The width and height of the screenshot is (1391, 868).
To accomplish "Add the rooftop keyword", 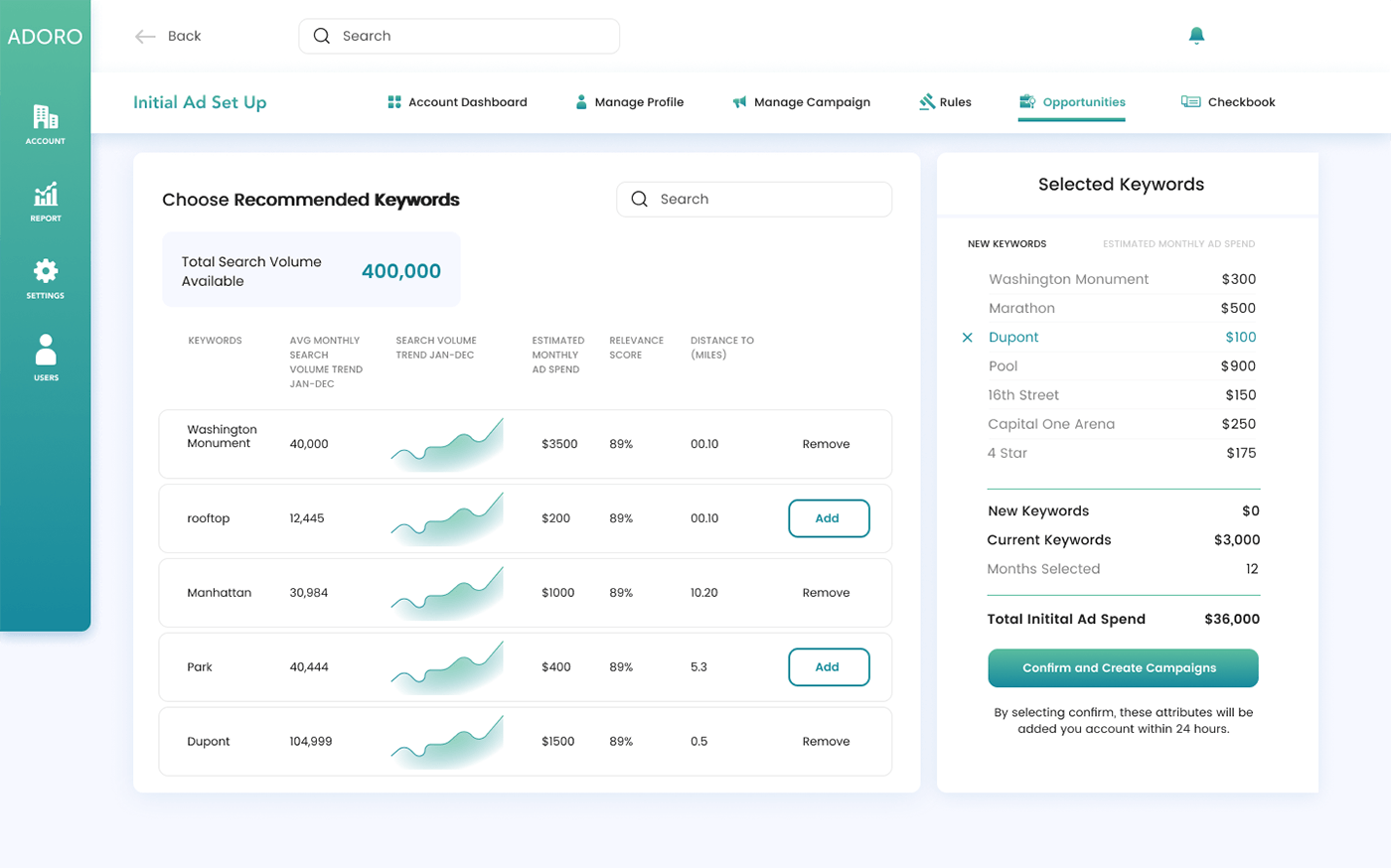I will pos(829,518).
